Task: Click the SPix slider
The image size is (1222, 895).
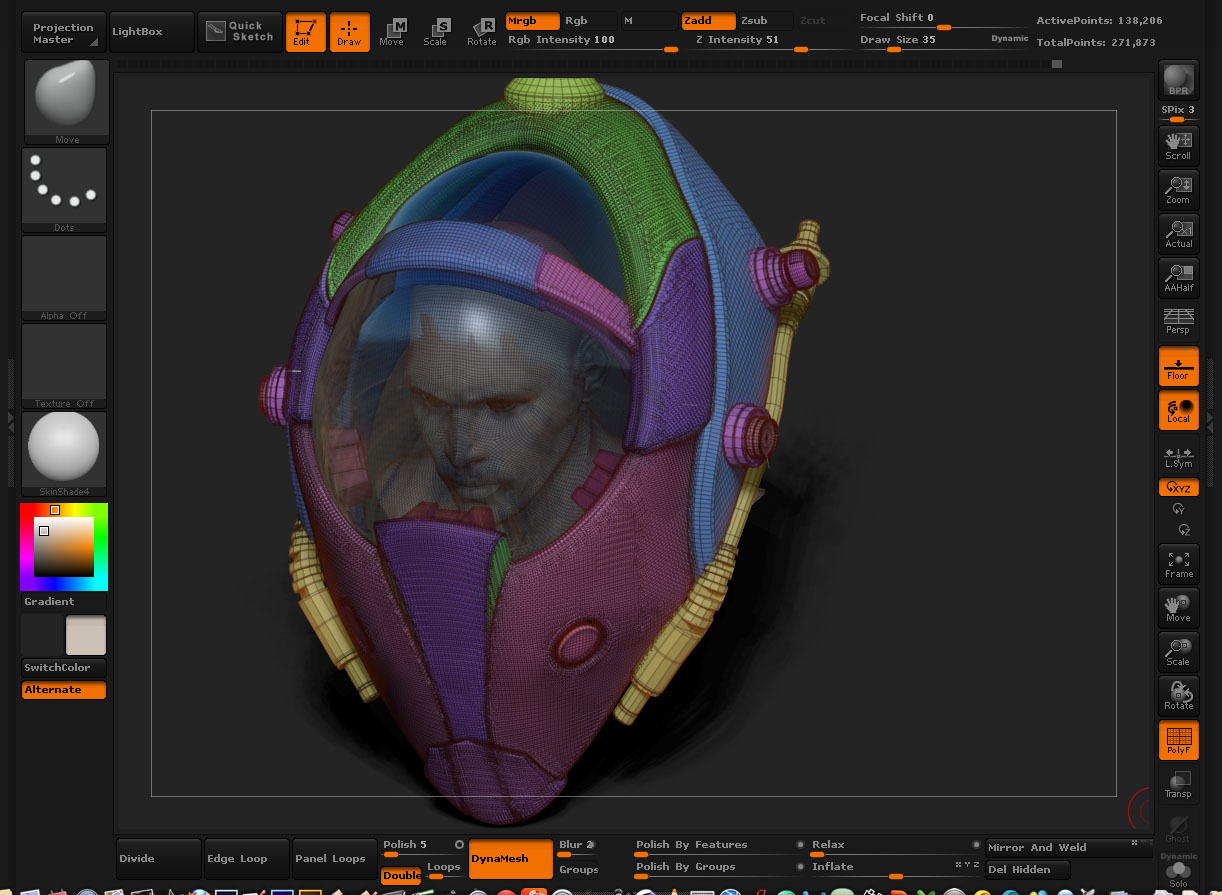Action: [x=1178, y=112]
